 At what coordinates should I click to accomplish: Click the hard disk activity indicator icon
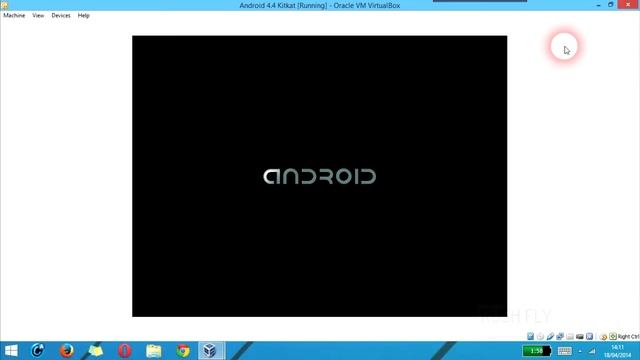[x=531, y=336]
